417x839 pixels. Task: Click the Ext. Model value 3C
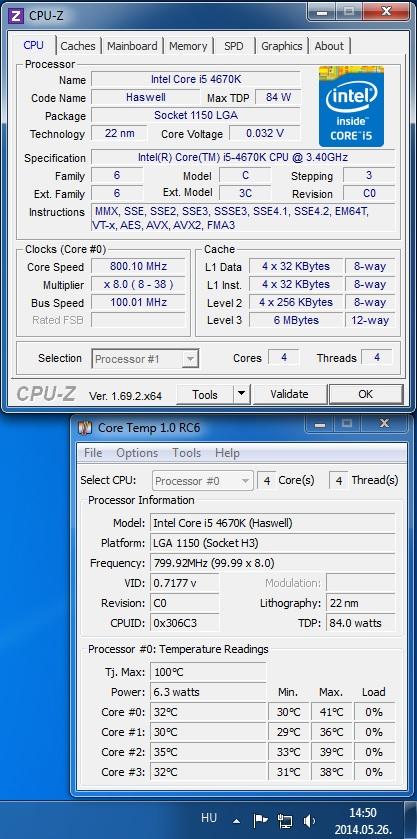pyautogui.click(x=245, y=193)
